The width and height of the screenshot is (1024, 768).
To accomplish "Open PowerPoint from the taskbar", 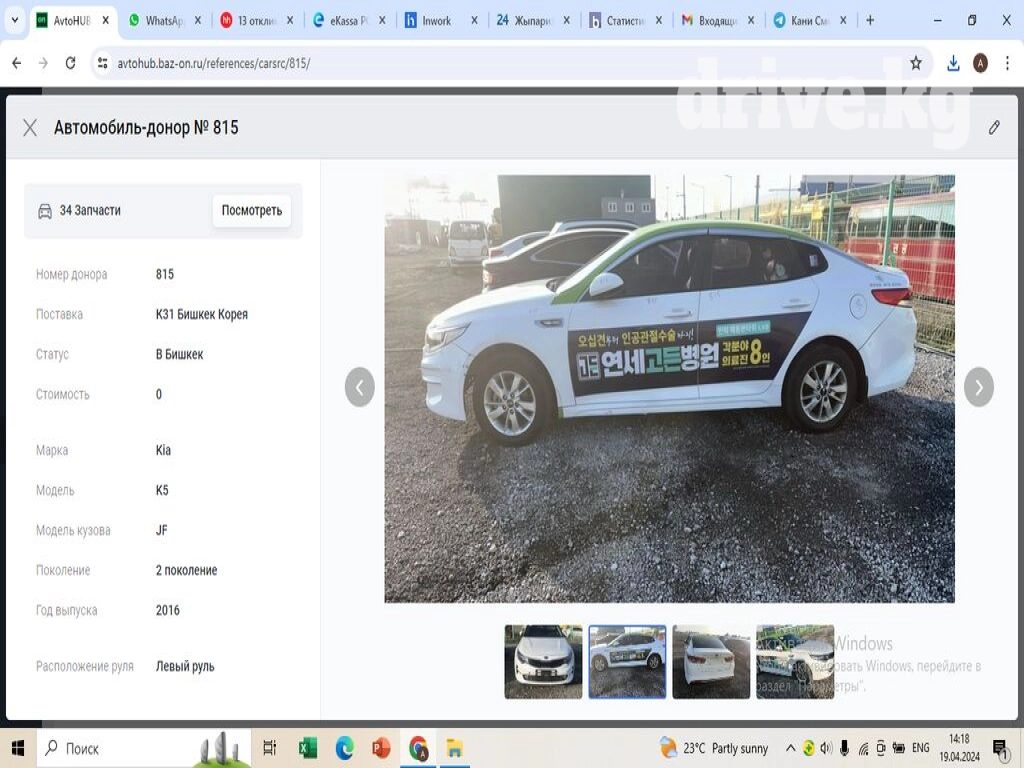I will click(x=381, y=748).
